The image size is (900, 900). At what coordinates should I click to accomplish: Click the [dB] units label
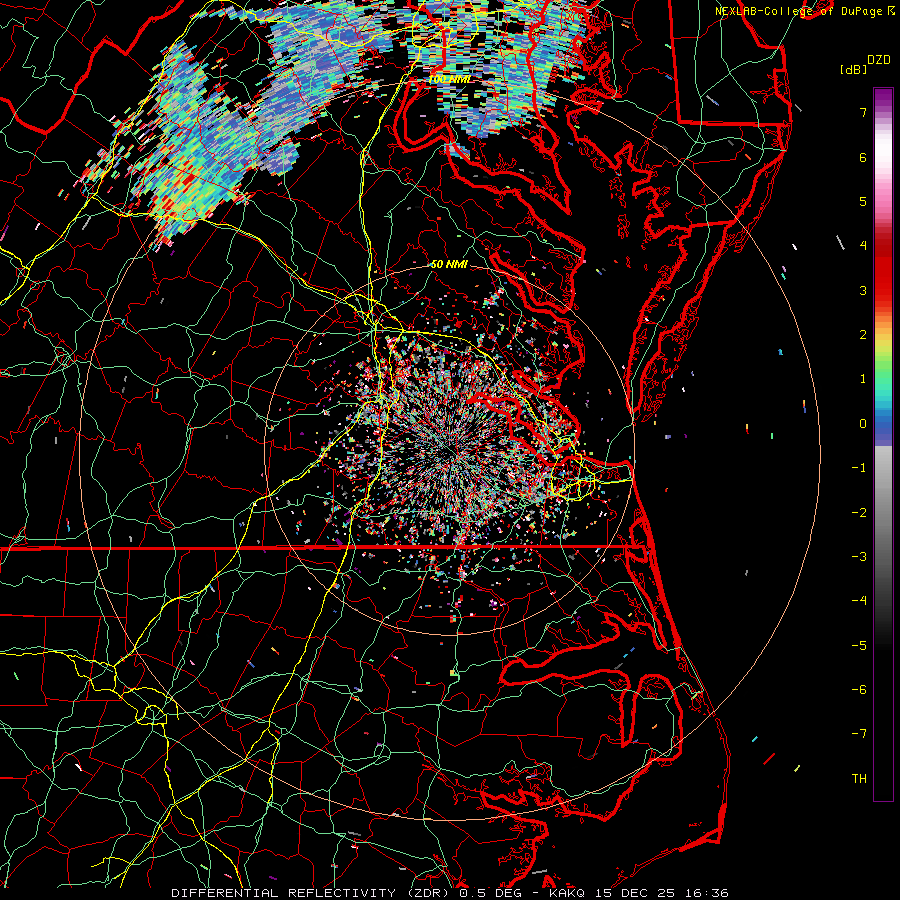(x=853, y=70)
